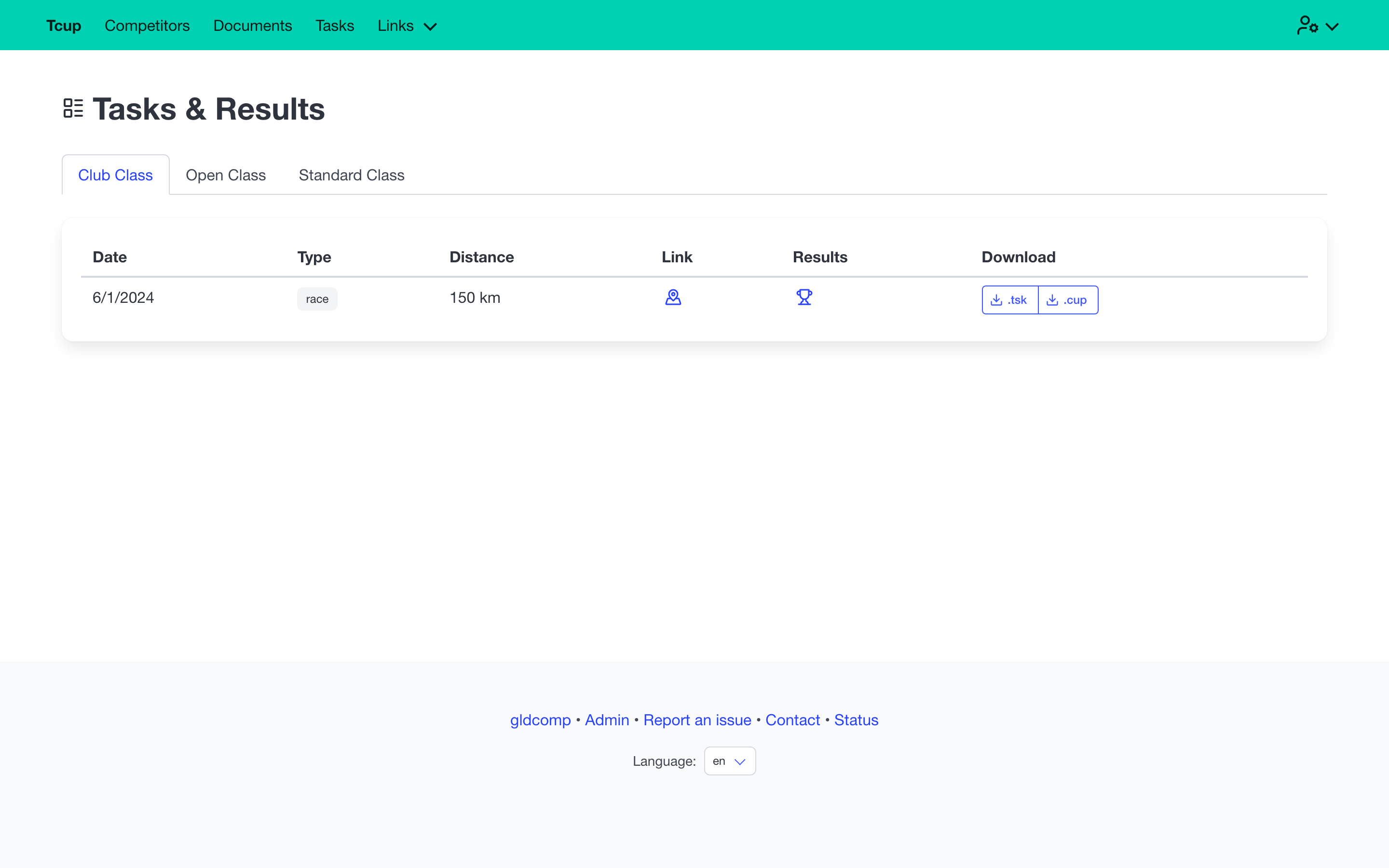The image size is (1389, 868).
Task: Click the Results column header
Action: point(819,257)
